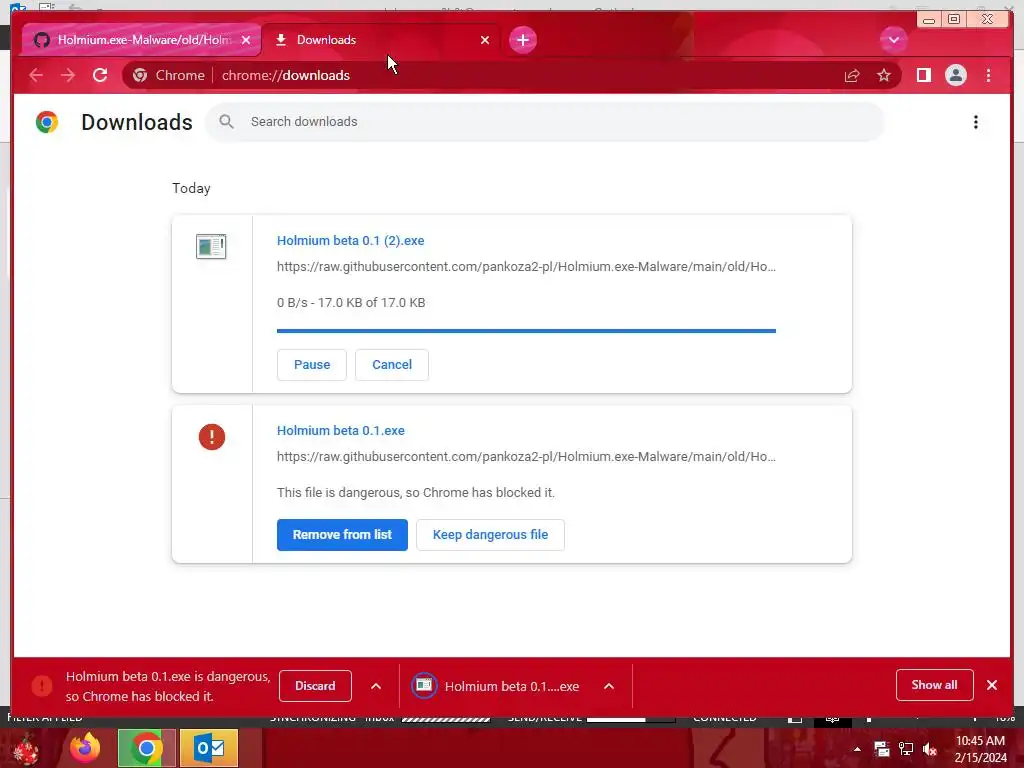Click the muted volume tray icon

(930, 749)
